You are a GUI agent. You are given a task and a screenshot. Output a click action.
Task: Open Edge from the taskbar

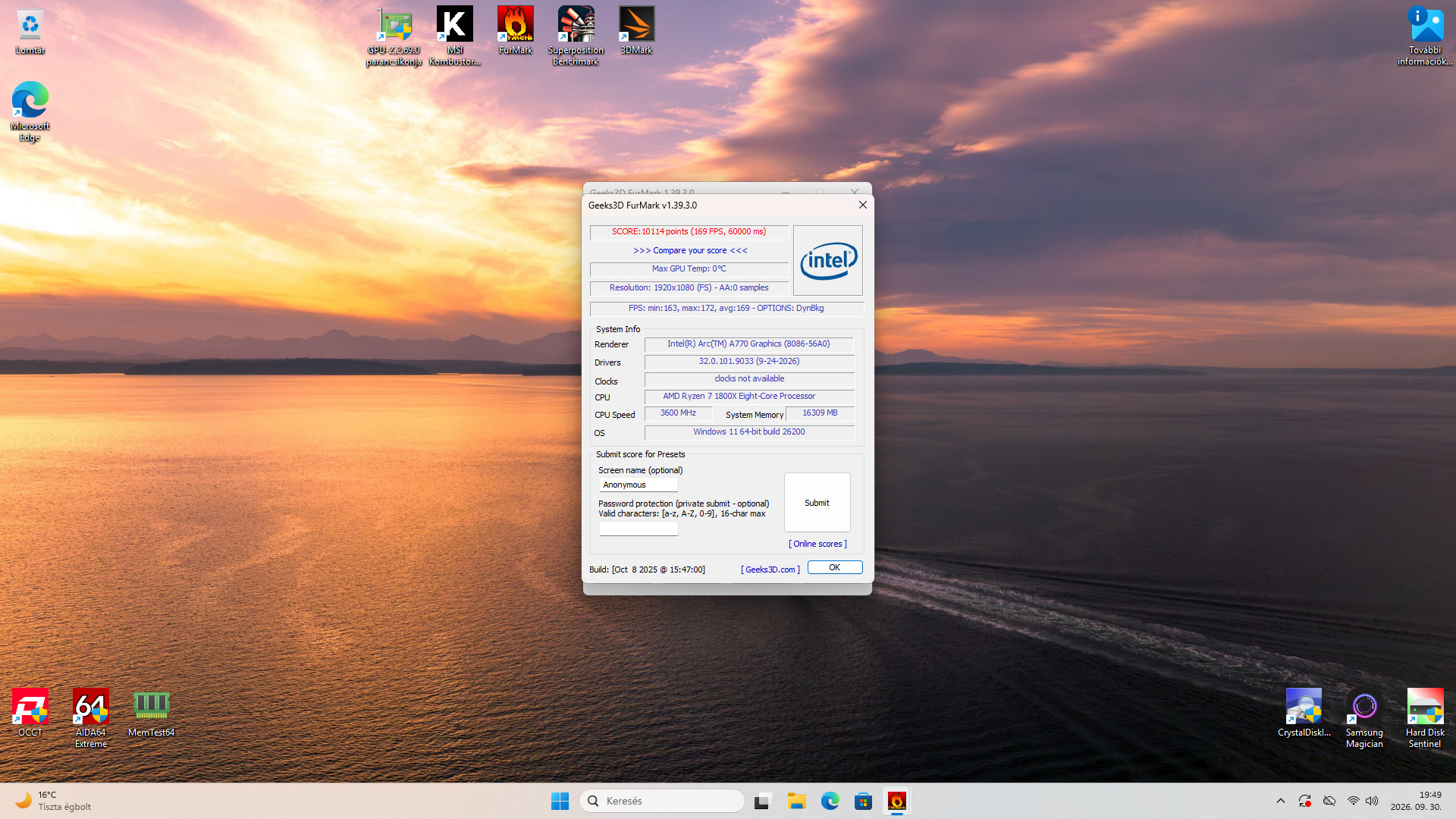coord(830,801)
